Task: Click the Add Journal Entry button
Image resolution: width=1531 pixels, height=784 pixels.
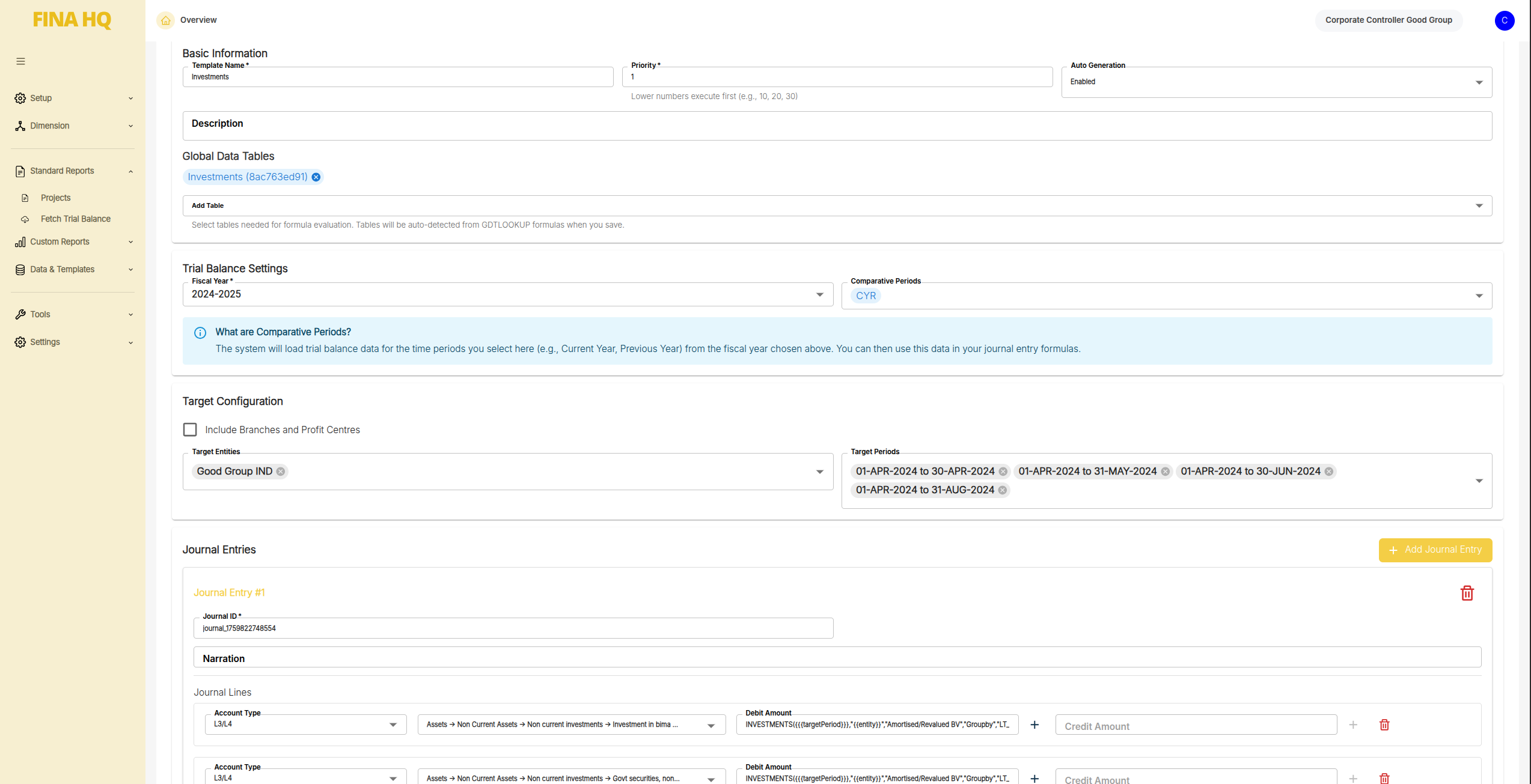Action: [1435, 550]
